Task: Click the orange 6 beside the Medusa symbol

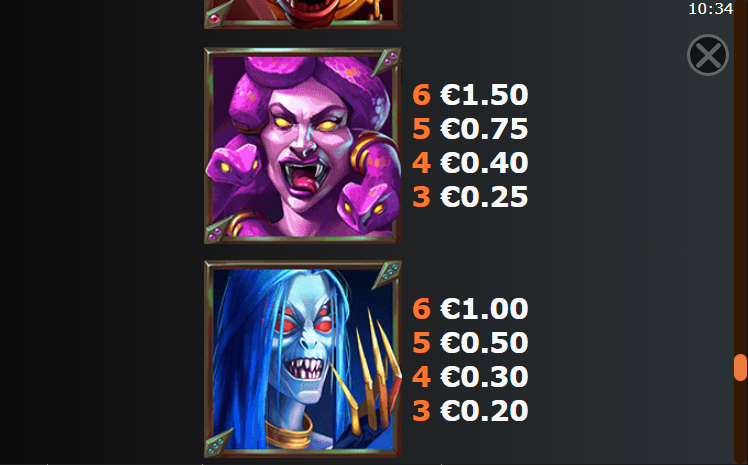Action: [x=421, y=94]
